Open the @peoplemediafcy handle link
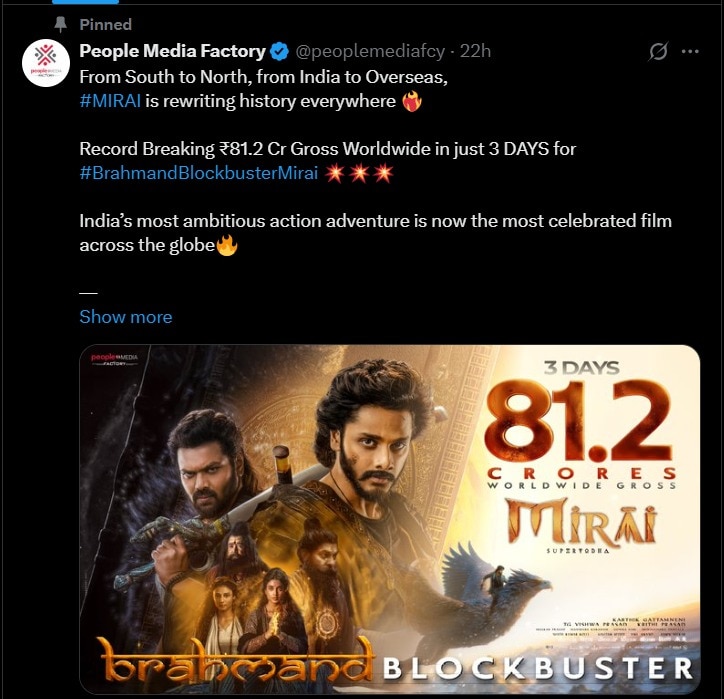The width and height of the screenshot is (724, 699). click(x=370, y=51)
